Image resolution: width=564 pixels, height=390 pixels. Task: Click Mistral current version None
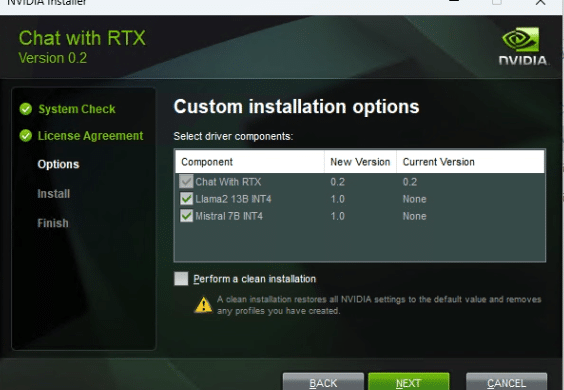tap(414, 216)
